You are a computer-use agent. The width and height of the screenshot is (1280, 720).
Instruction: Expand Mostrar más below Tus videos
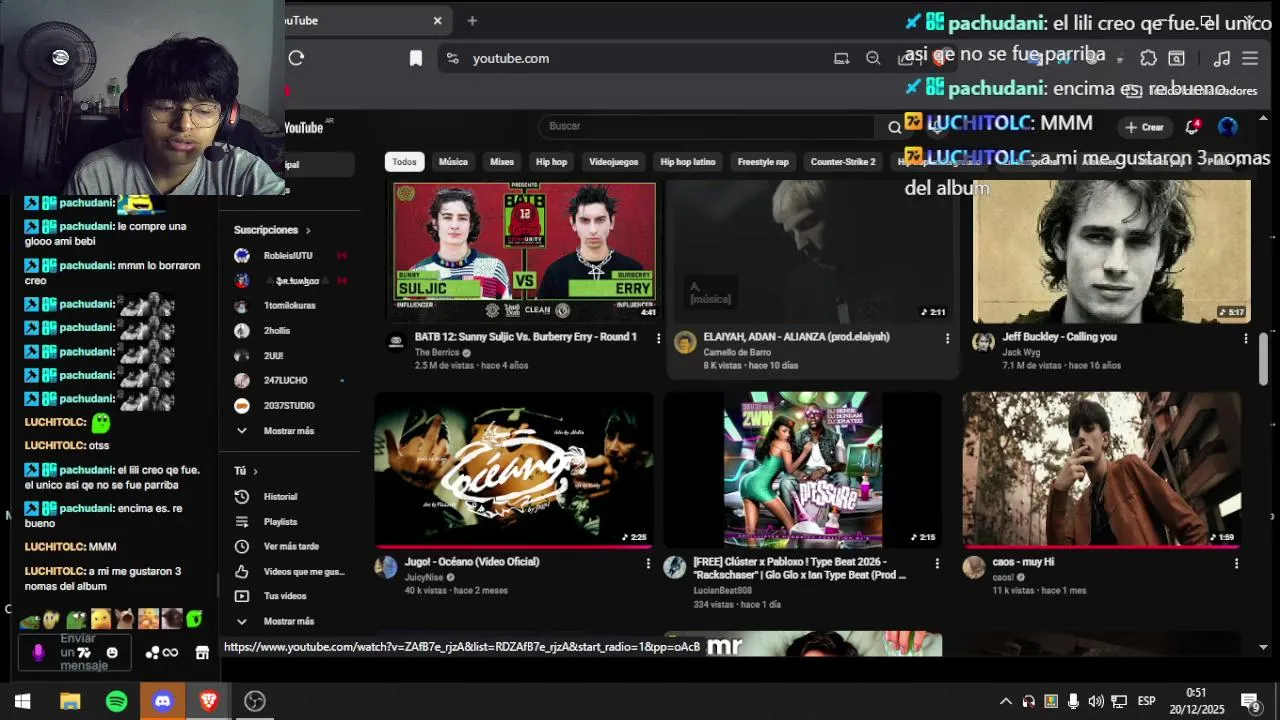289,621
